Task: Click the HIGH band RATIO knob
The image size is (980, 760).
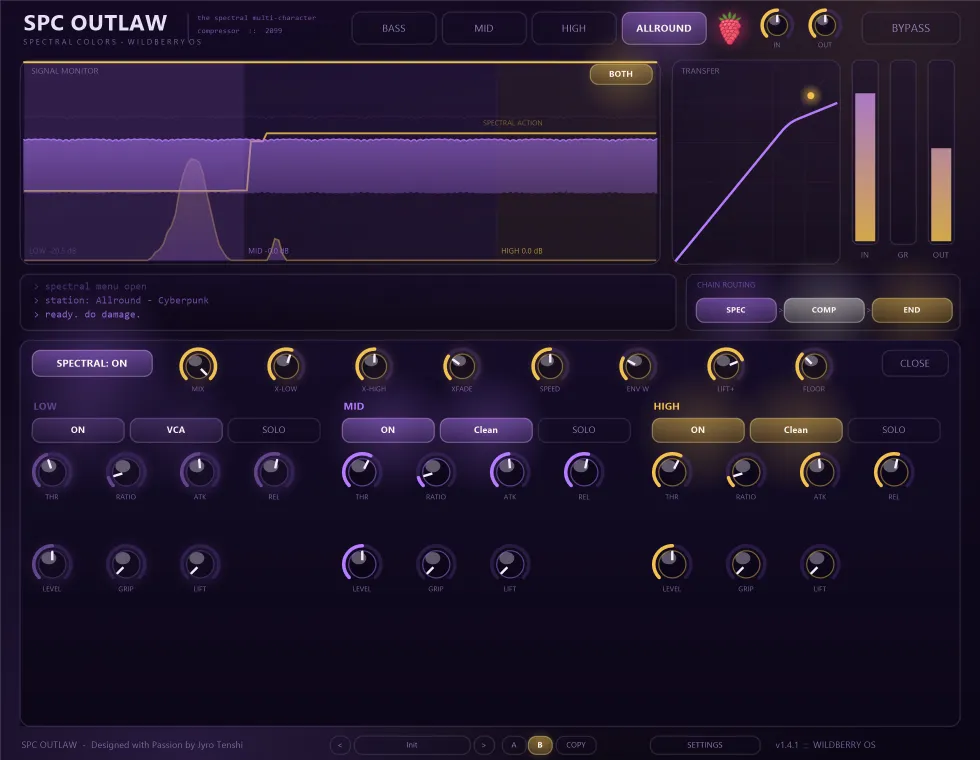Action: click(x=746, y=471)
